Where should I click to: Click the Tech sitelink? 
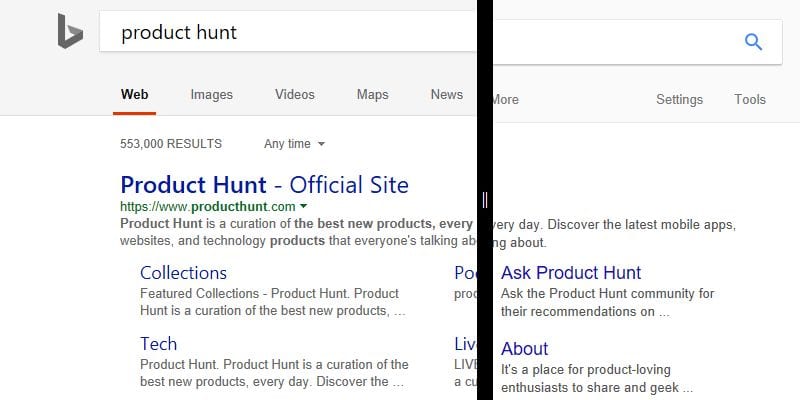[x=158, y=344]
